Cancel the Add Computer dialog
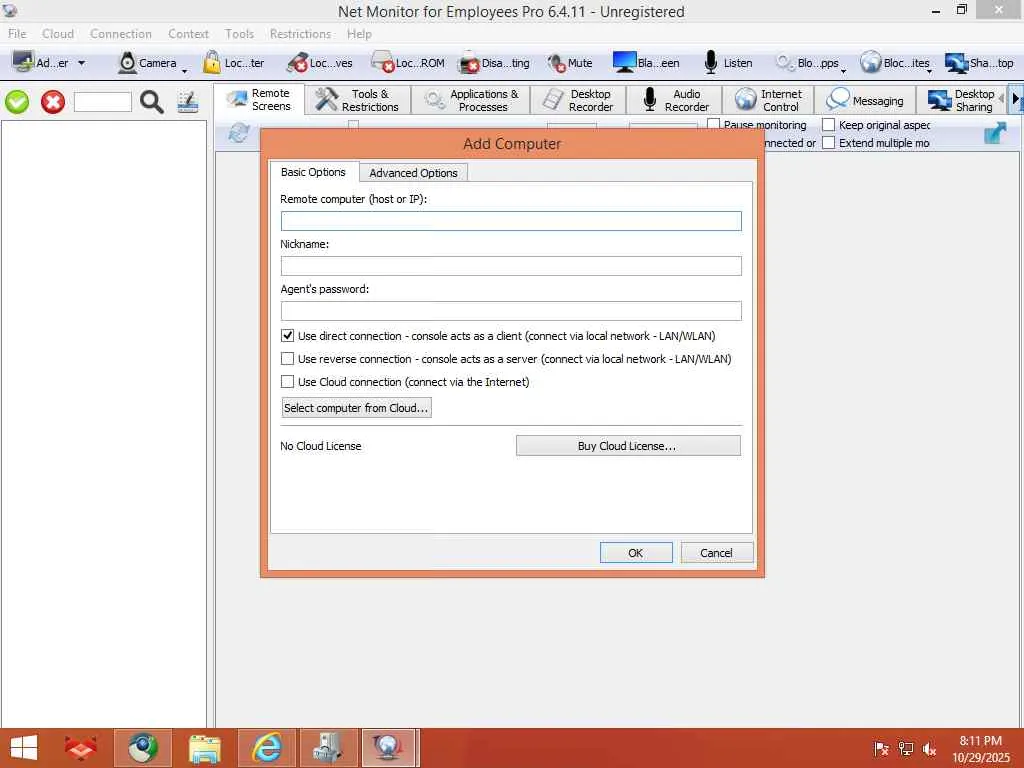 [x=716, y=552]
